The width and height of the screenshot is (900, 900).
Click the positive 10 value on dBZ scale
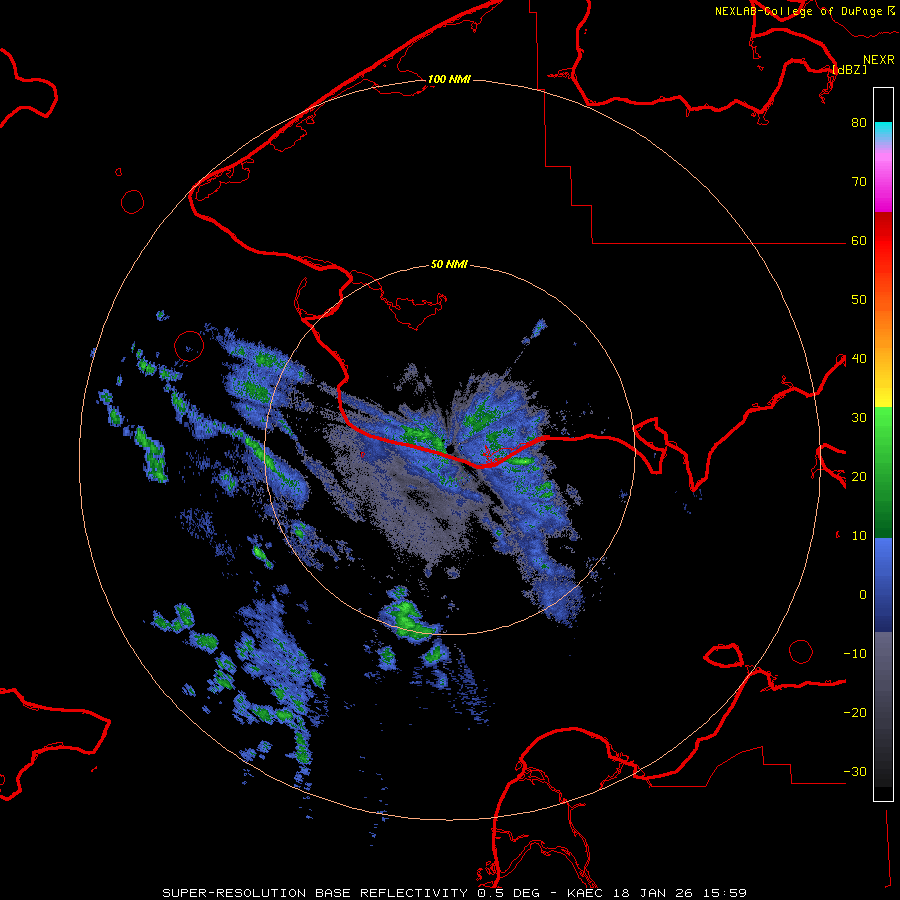[859, 536]
